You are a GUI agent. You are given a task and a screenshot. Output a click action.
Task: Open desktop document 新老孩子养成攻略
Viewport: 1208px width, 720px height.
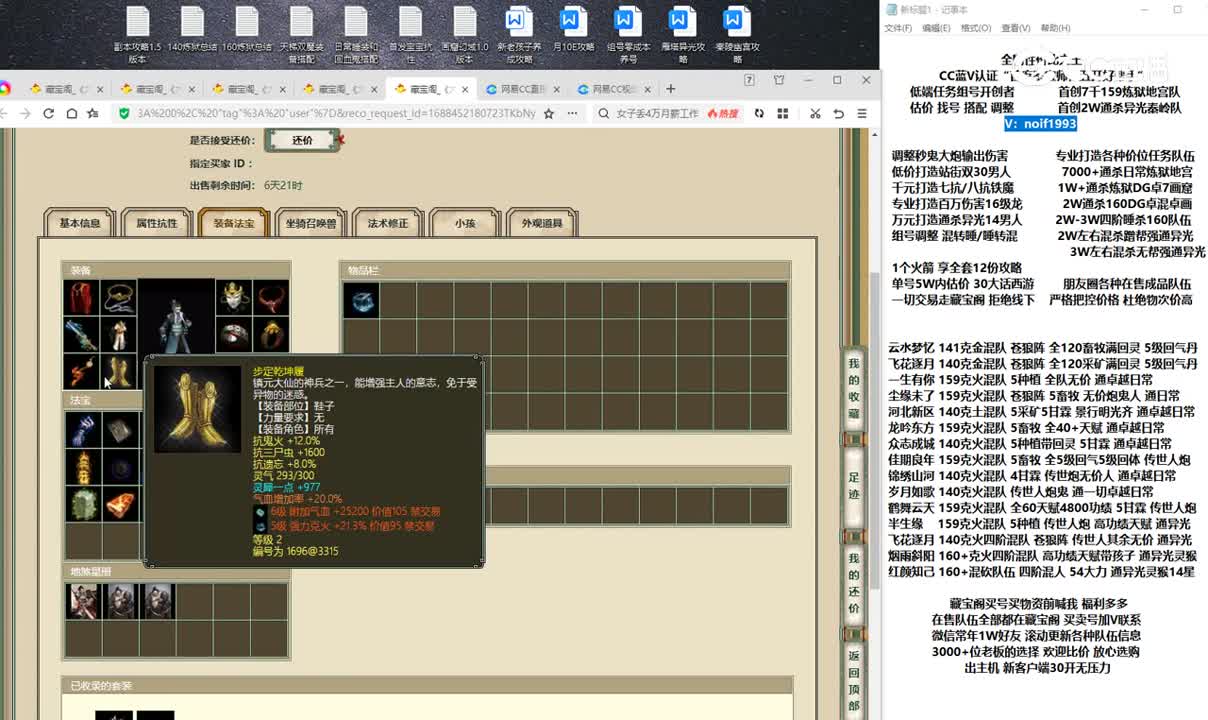[519, 35]
